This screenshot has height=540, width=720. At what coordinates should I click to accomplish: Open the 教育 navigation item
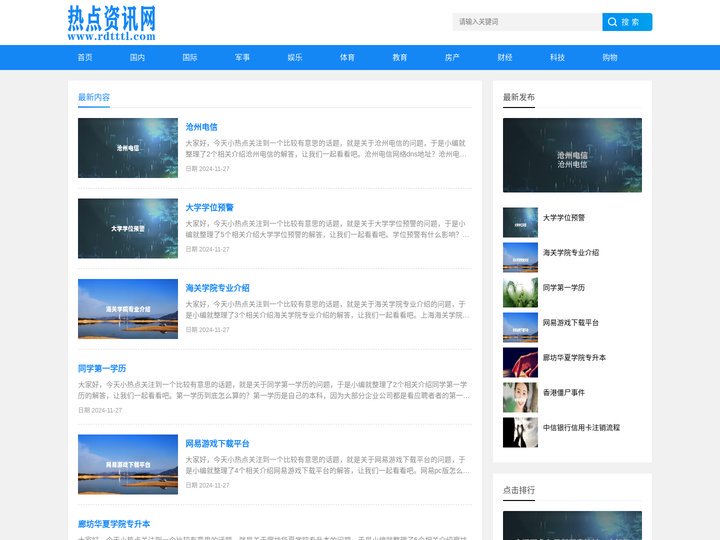(400, 57)
